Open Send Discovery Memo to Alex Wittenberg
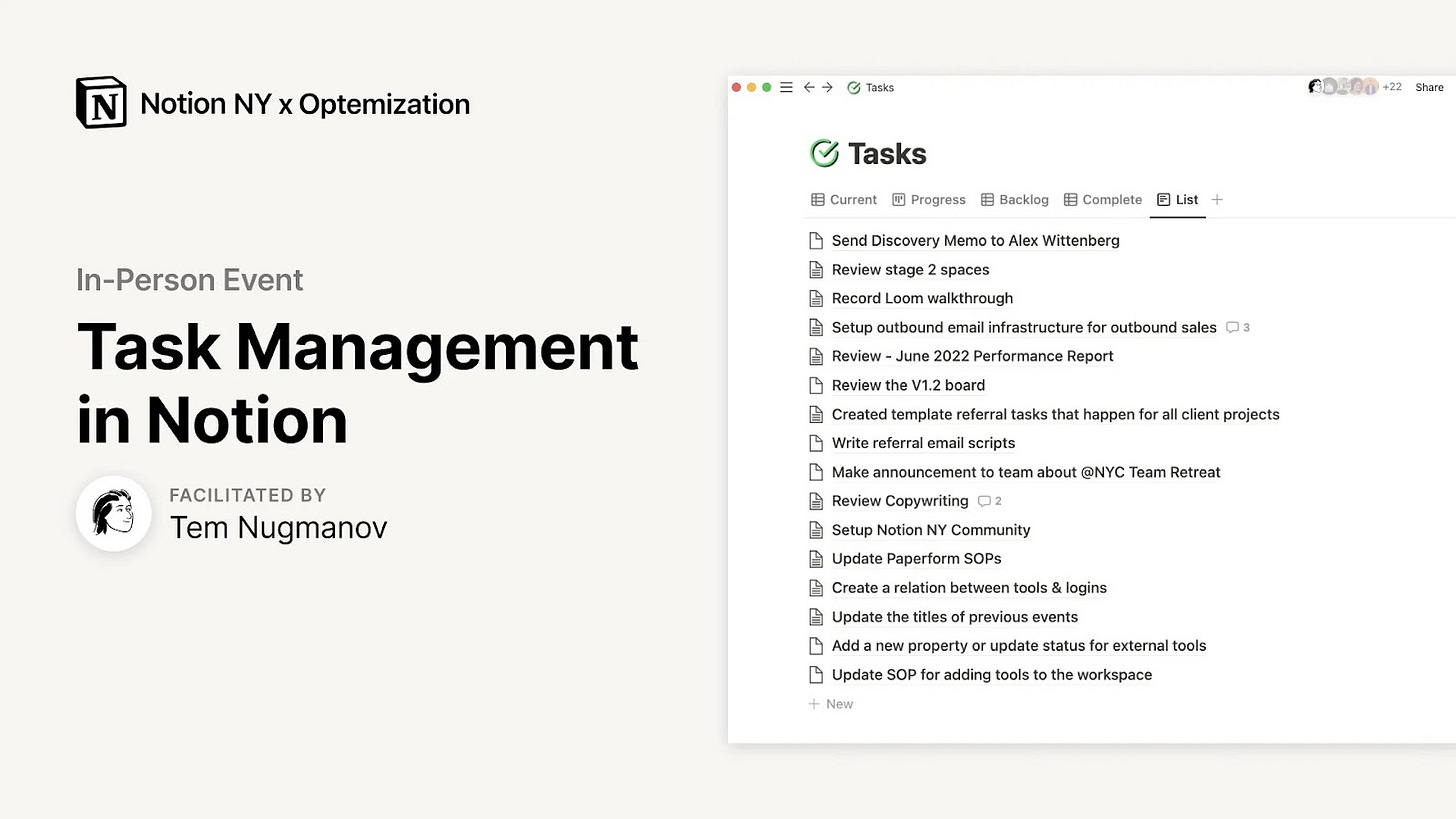 pyautogui.click(x=975, y=240)
